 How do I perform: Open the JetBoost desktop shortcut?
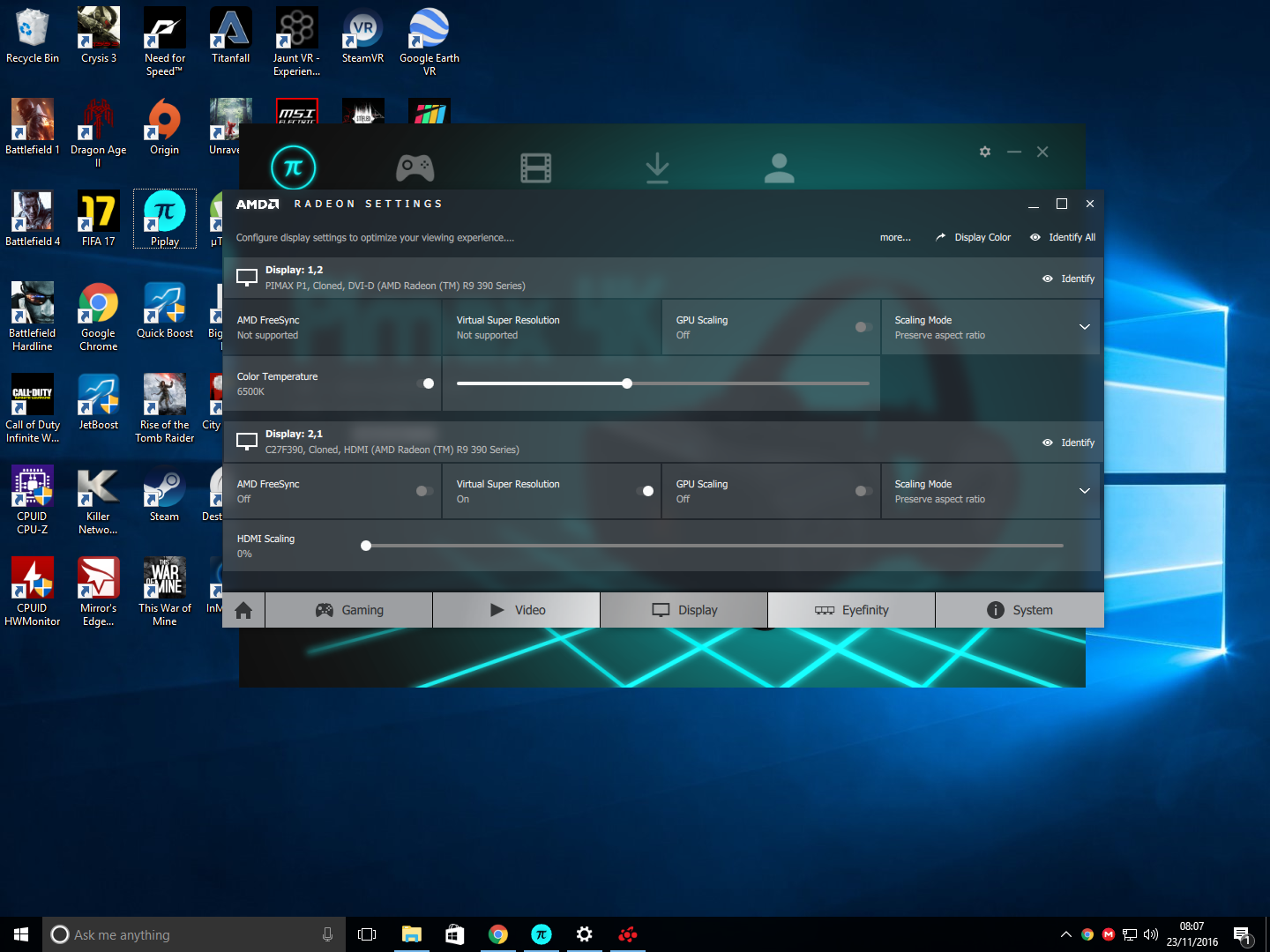(x=99, y=403)
